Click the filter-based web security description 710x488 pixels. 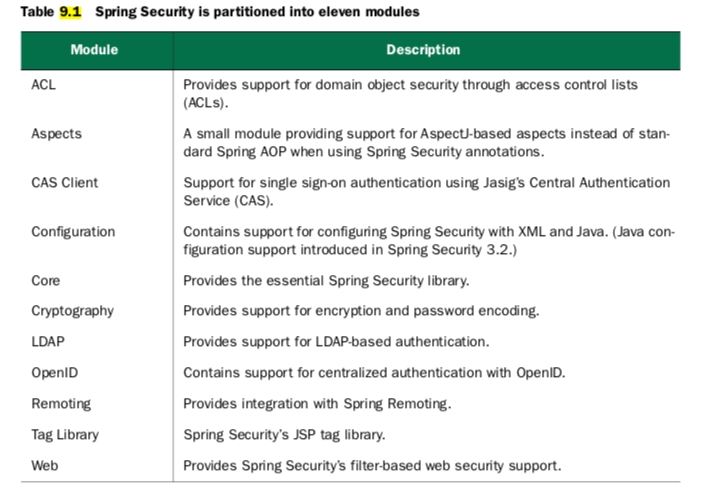(x=371, y=465)
